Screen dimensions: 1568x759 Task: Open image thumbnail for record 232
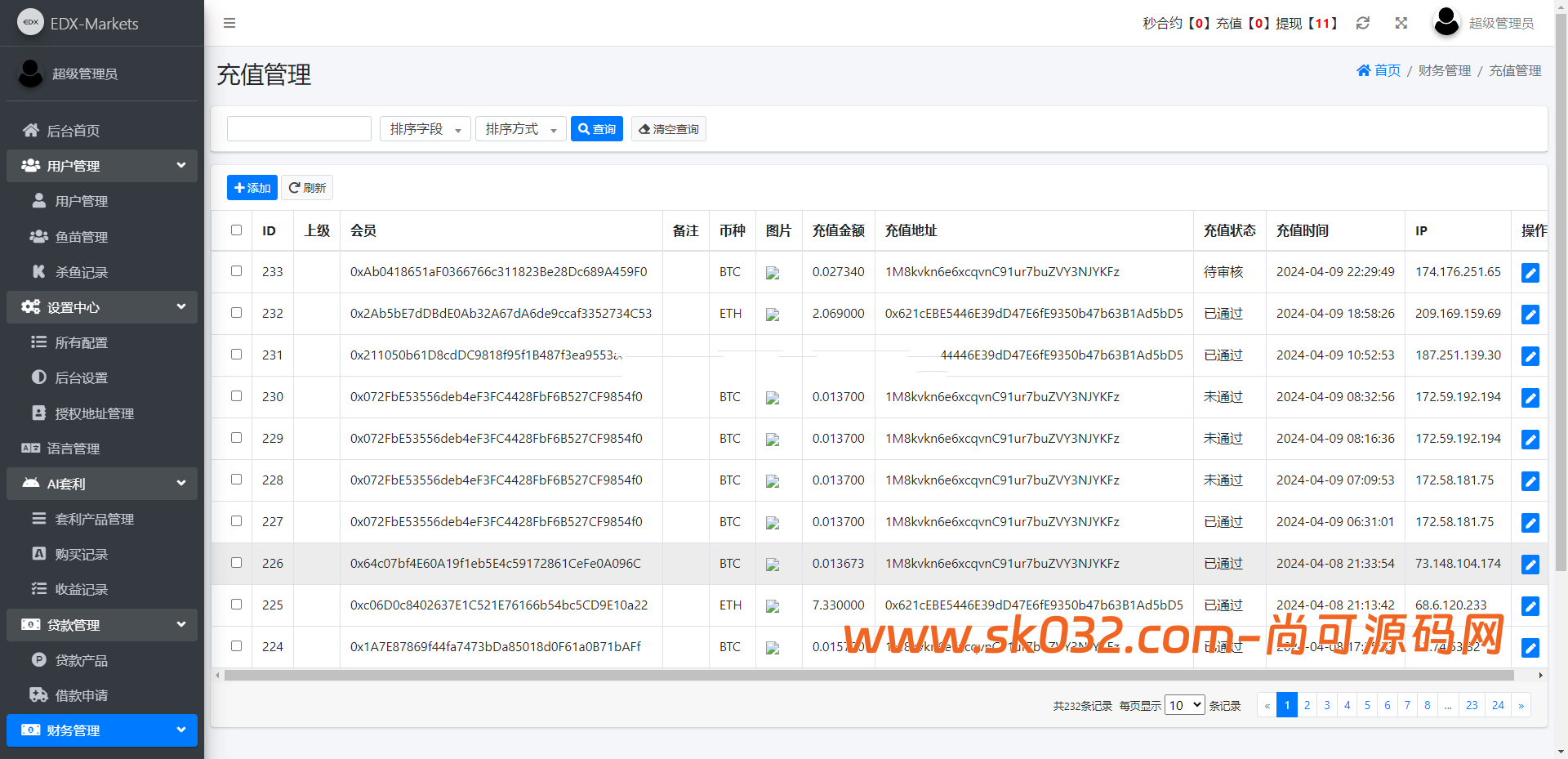tap(773, 315)
